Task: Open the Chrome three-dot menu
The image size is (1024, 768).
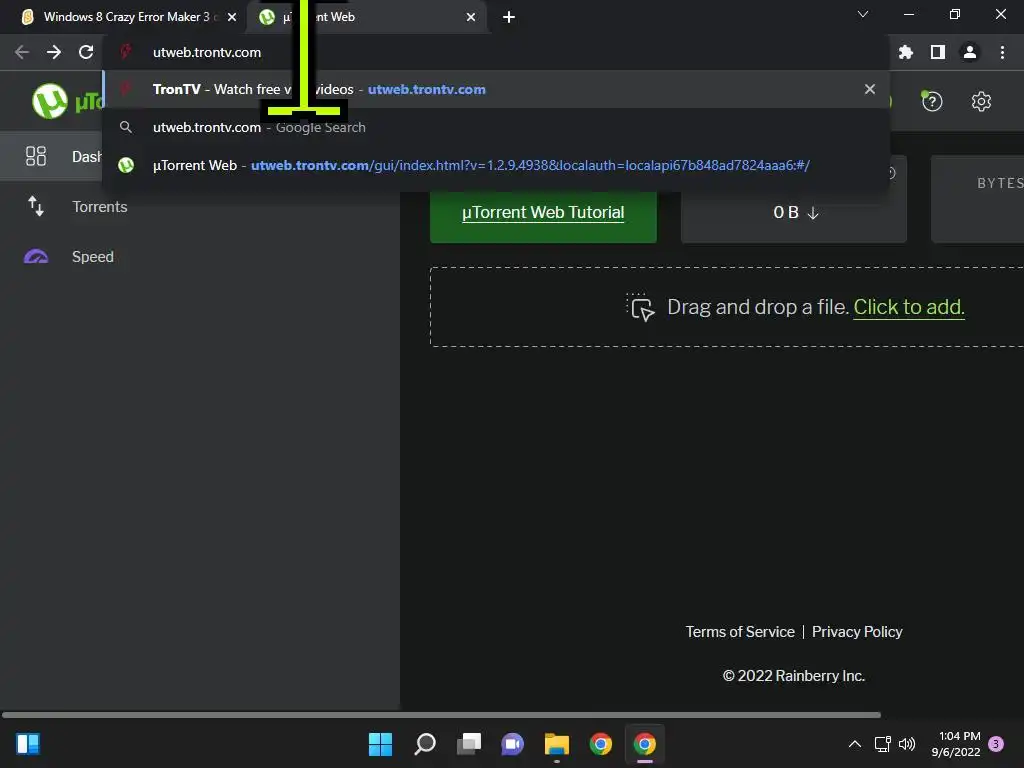Action: tap(1002, 52)
